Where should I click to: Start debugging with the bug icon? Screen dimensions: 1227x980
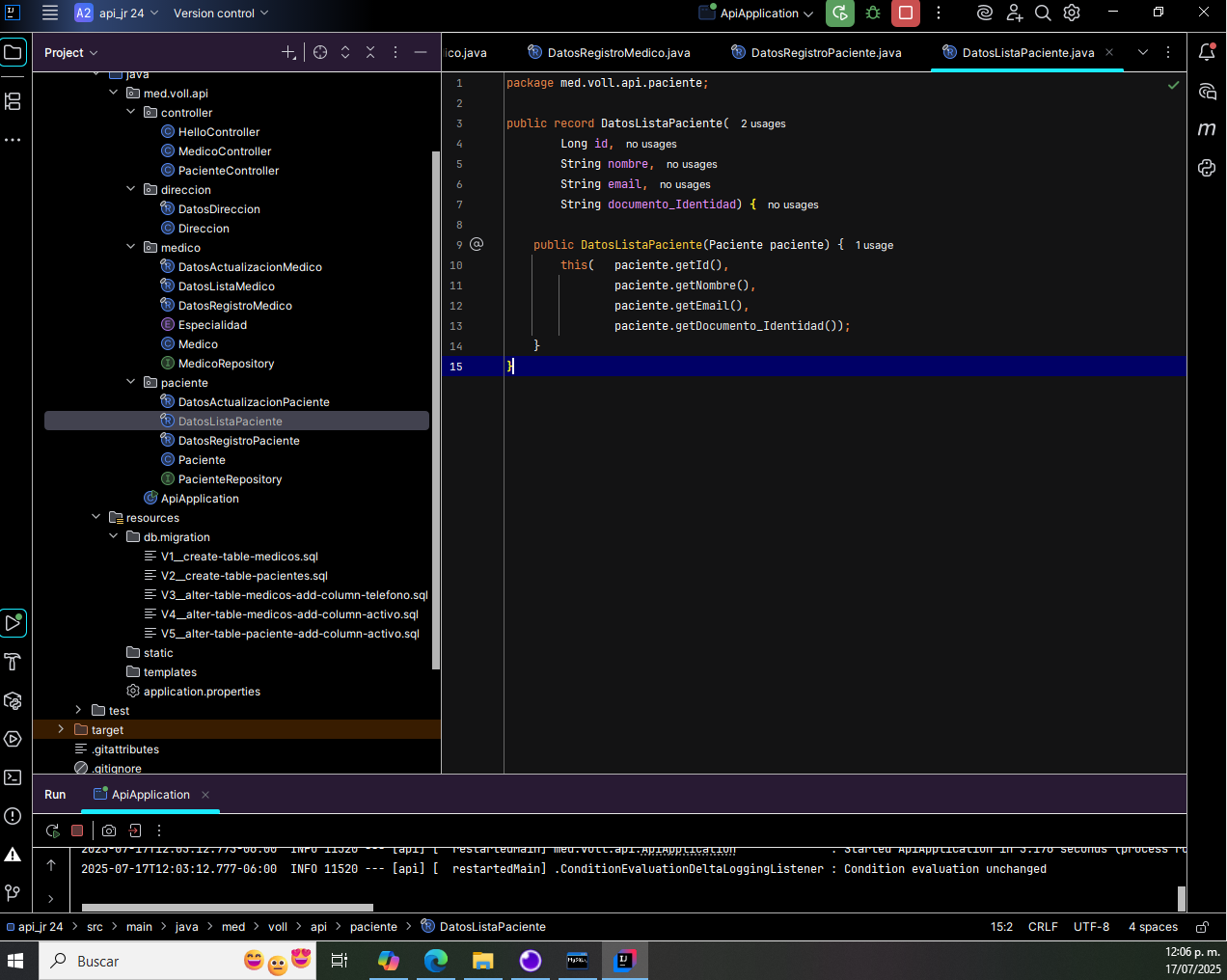click(873, 13)
